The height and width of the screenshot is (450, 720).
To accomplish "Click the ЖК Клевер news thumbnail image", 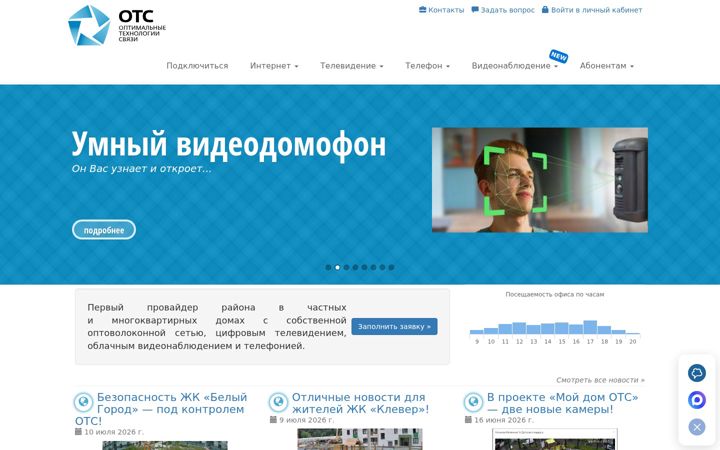I will click(x=360, y=439).
